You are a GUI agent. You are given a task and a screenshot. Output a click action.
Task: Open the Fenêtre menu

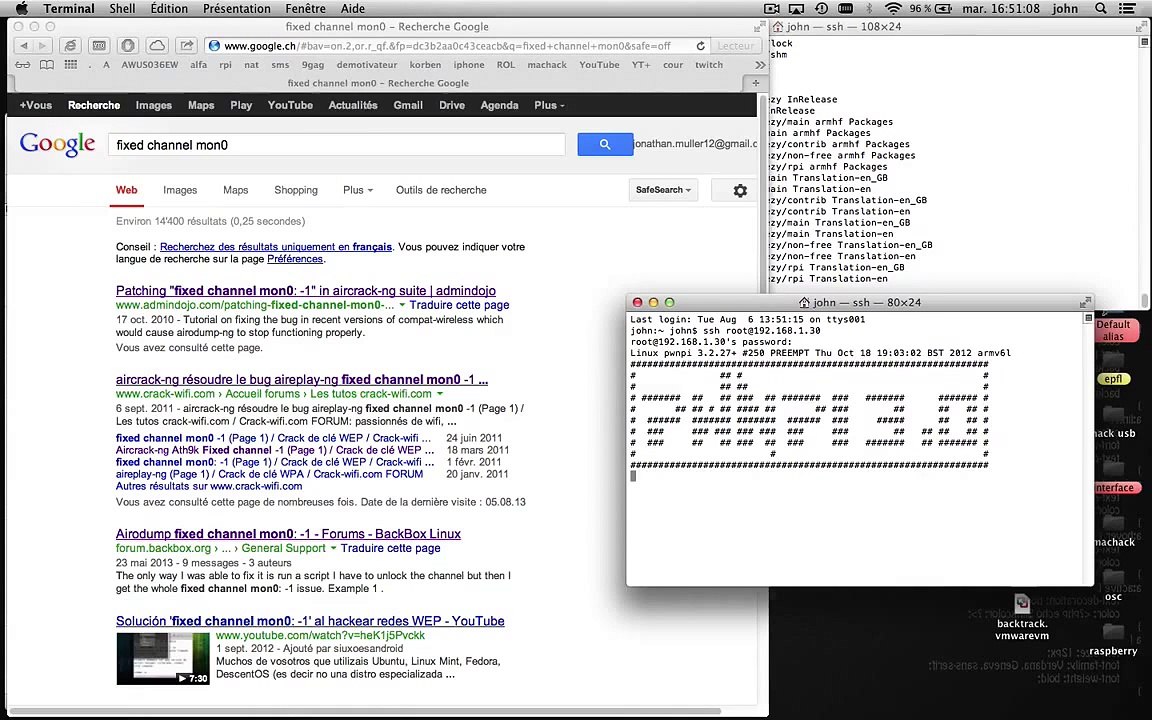coord(305,8)
